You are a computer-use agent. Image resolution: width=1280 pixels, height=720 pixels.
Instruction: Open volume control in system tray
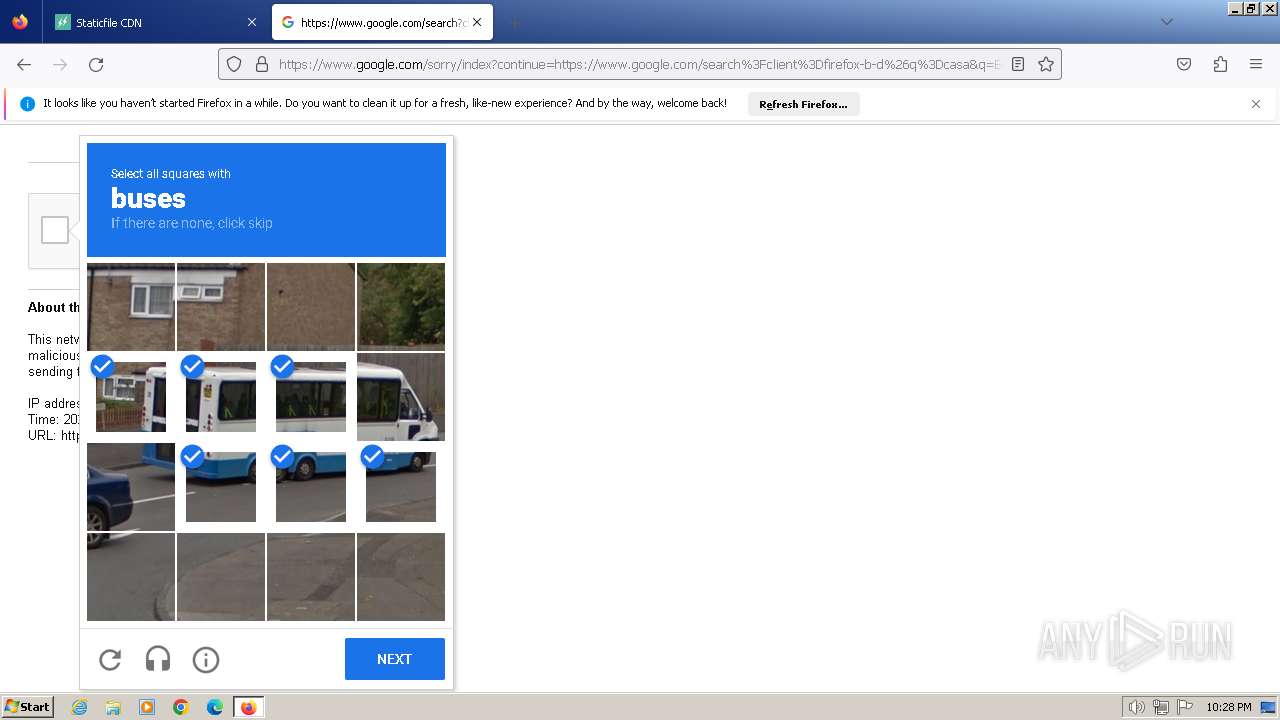click(1136, 707)
